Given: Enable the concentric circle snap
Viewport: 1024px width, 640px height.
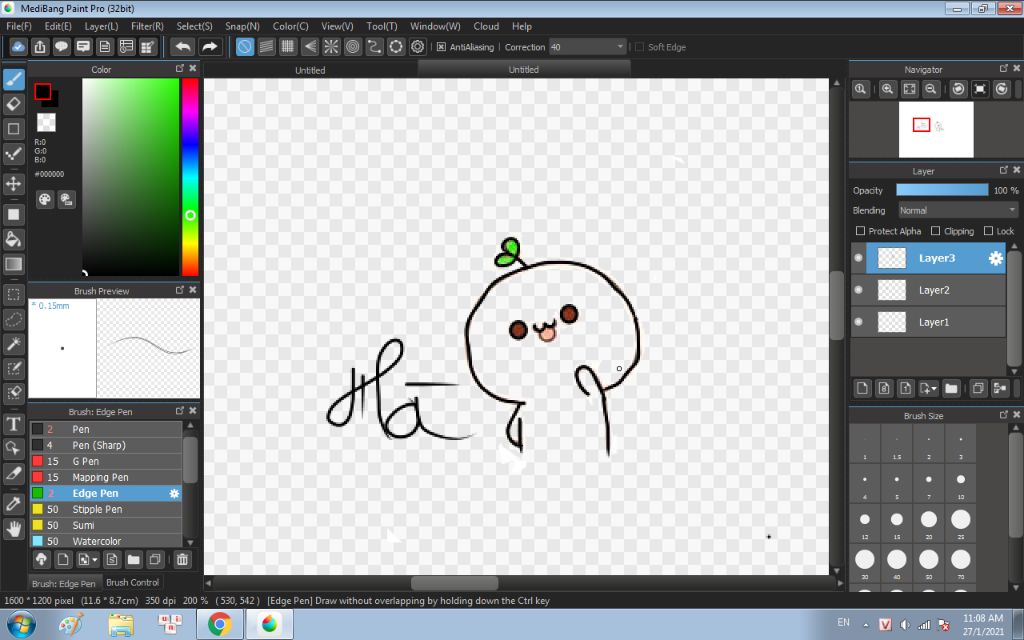Looking at the screenshot, I should (x=353, y=47).
